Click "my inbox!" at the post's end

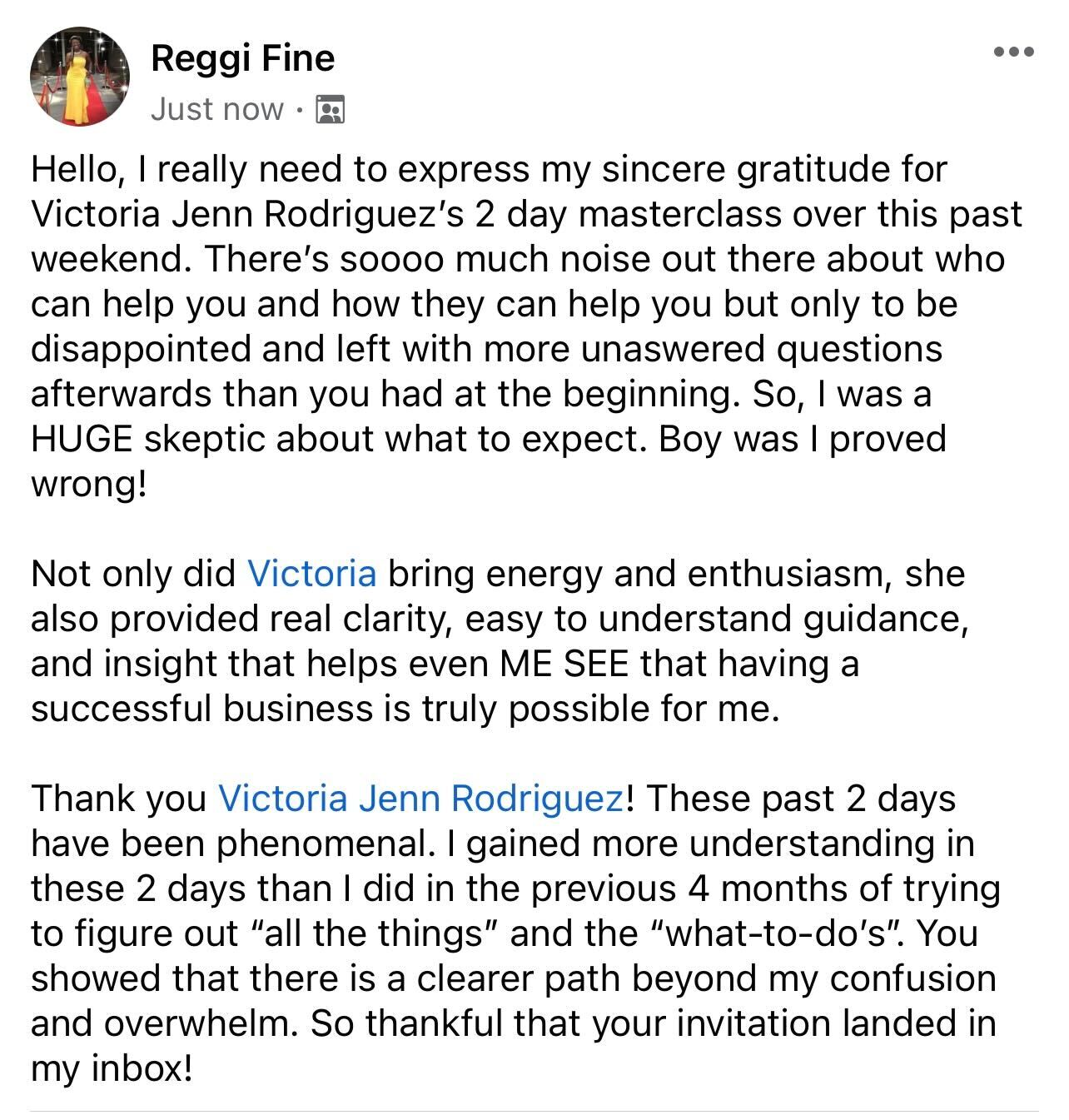(x=112, y=1068)
